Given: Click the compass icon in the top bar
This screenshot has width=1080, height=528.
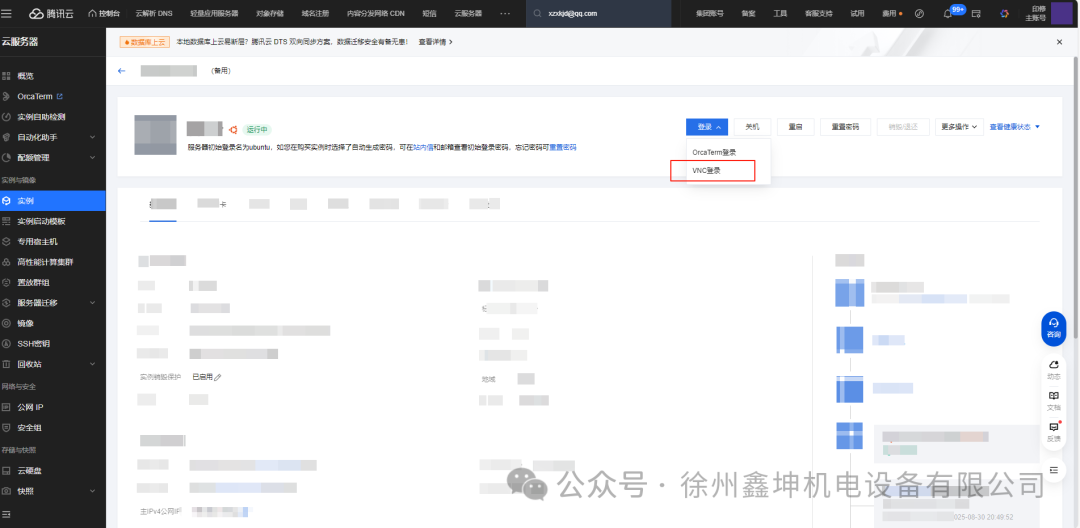Looking at the screenshot, I should click(919, 13).
